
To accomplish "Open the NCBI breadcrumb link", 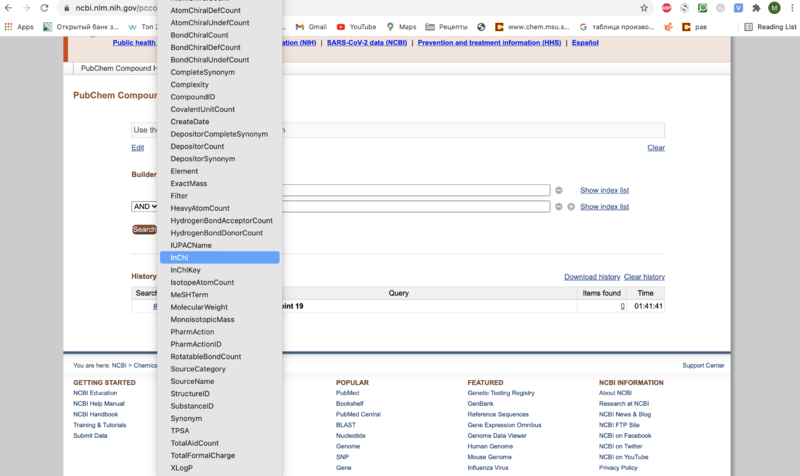I will pyautogui.click(x=119, y=365).
